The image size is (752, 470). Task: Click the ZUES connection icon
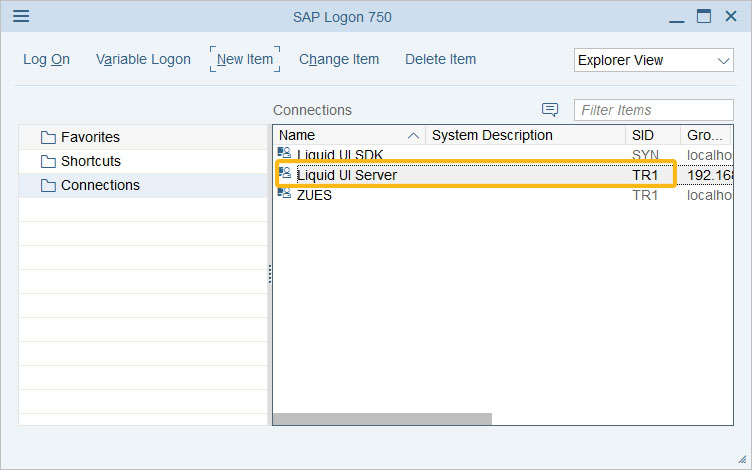click(284, 193)
